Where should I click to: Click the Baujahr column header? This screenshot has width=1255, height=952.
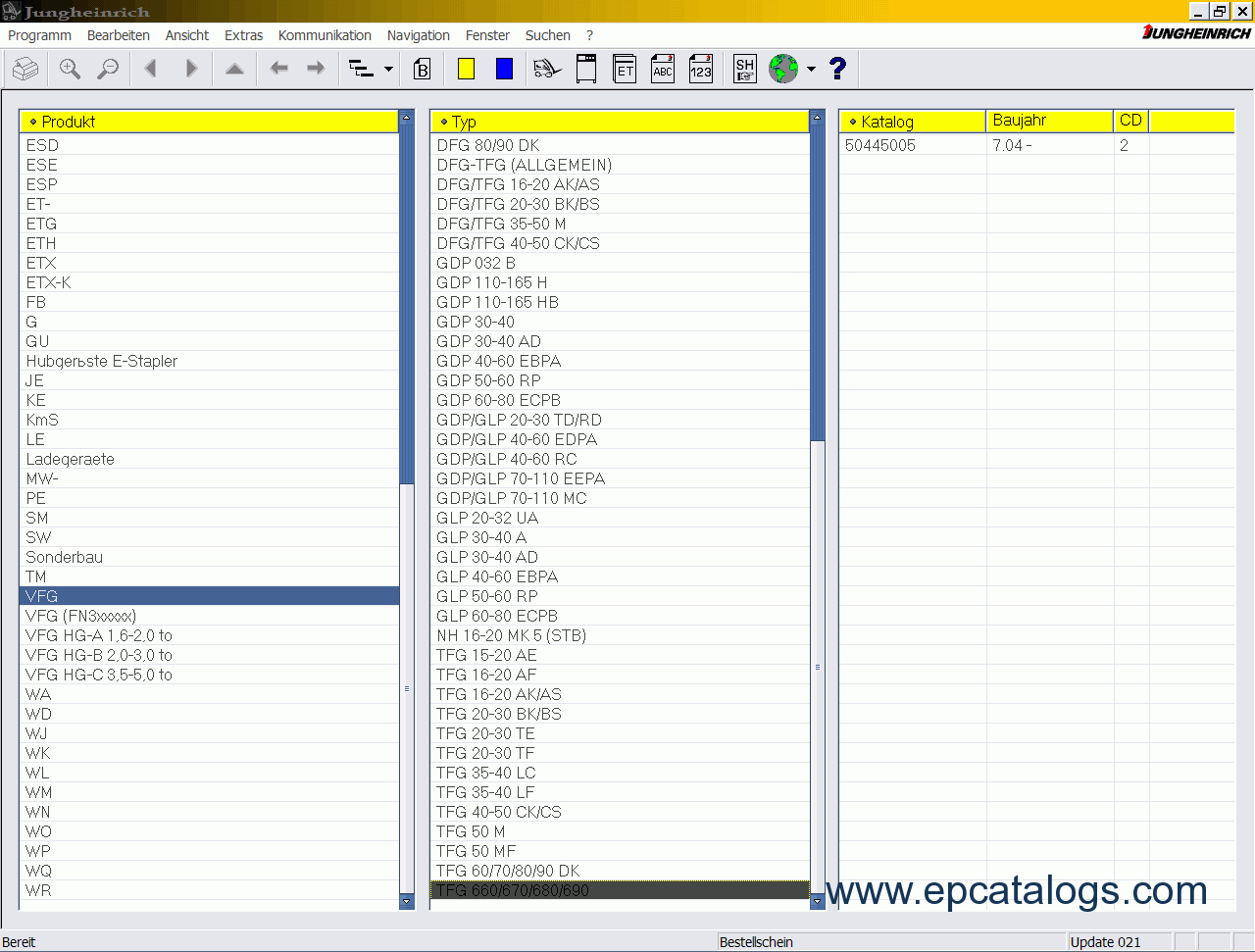1050,121
